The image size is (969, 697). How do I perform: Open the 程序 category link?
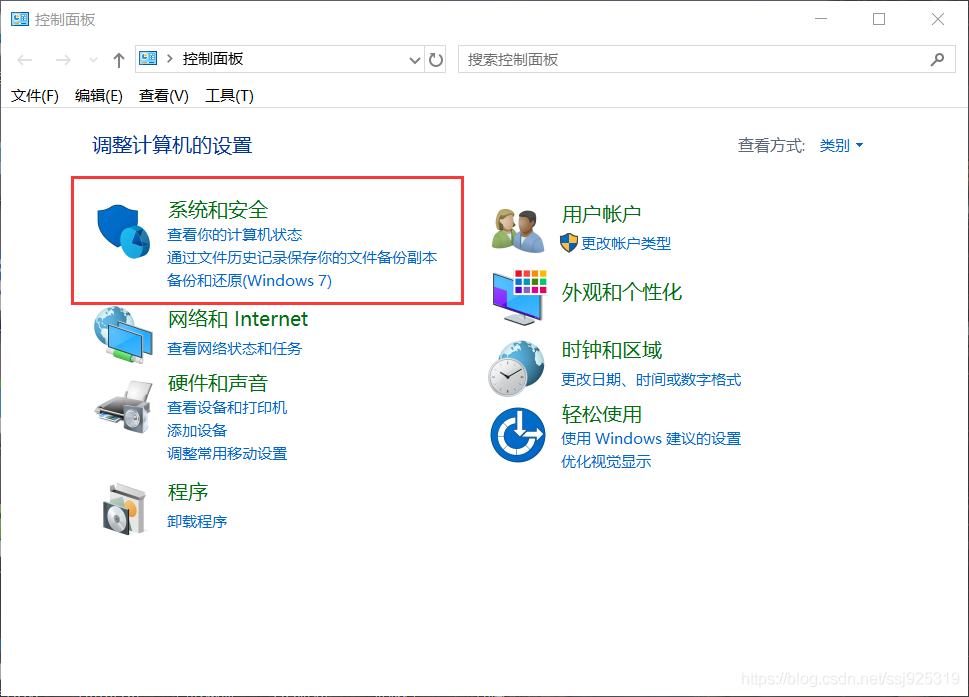(x=188, y=492)
